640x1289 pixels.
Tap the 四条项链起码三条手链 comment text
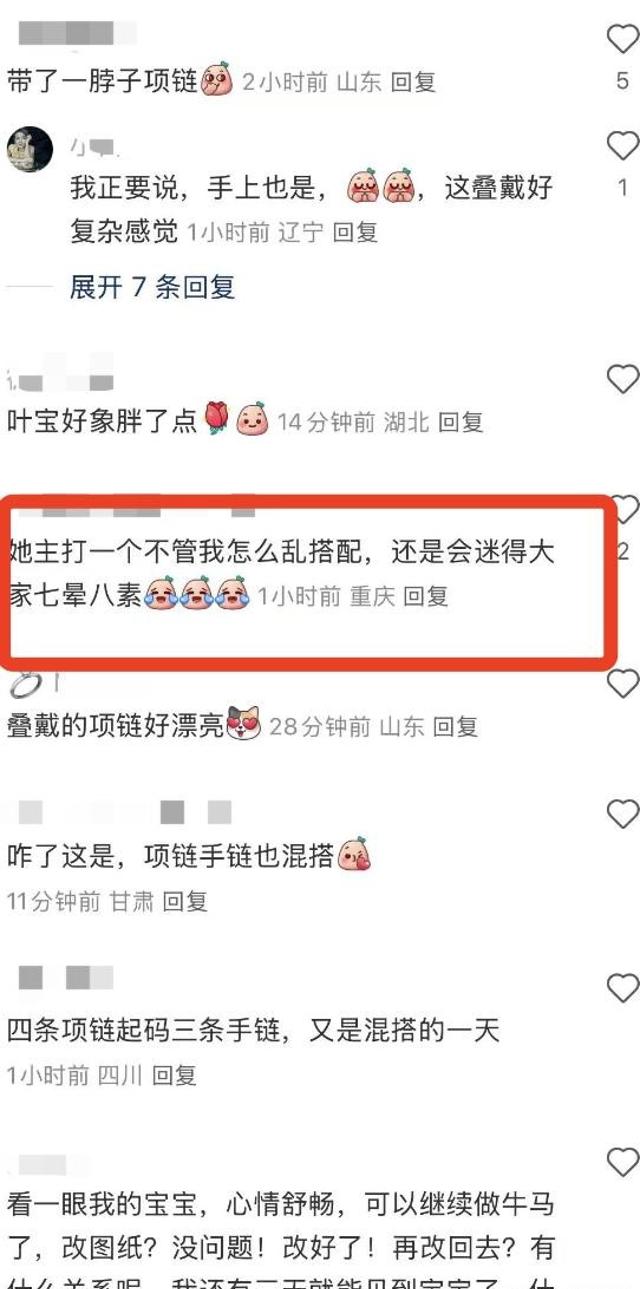253,1031
